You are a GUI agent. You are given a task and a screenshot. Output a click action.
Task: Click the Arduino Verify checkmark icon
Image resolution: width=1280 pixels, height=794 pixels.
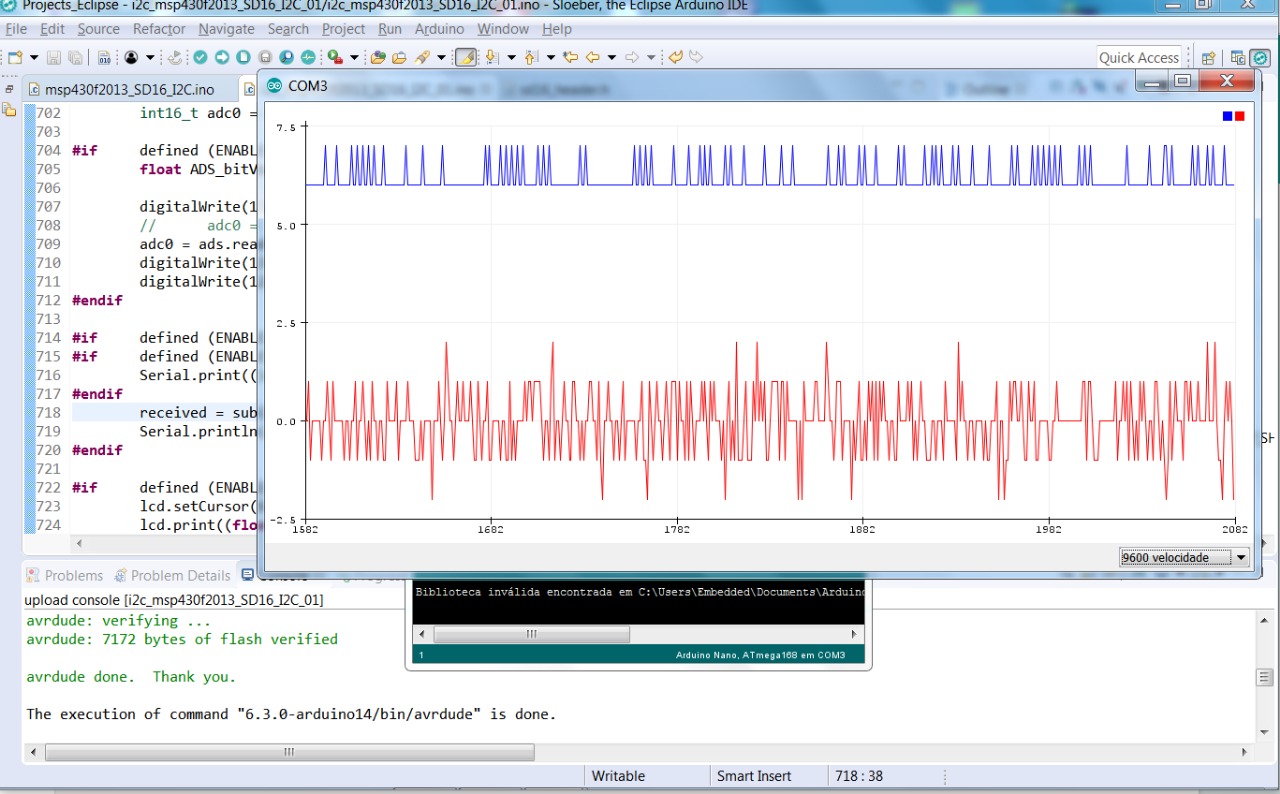point(201,58)
